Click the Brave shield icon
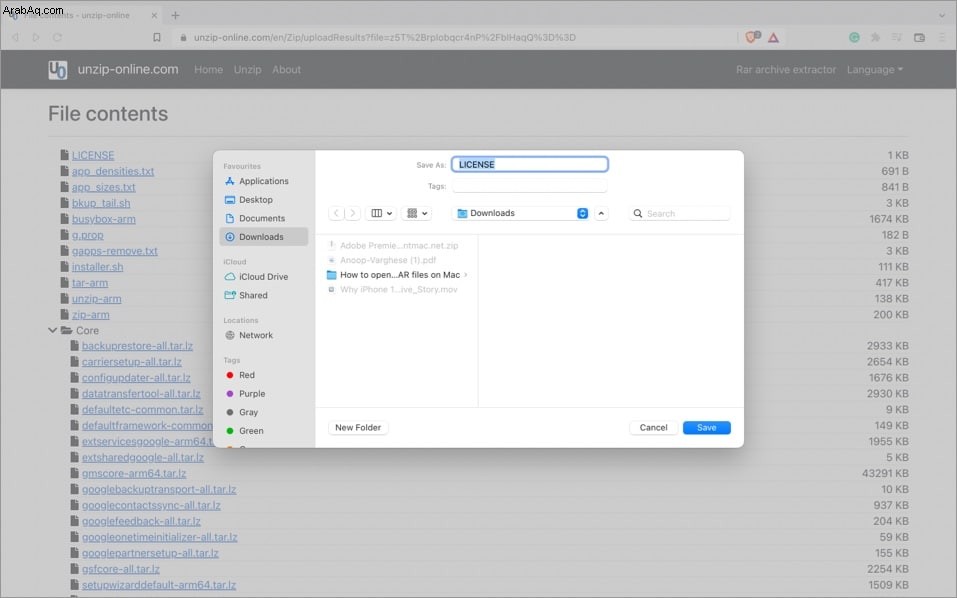 pyautogui.click(x=753, y=37)
